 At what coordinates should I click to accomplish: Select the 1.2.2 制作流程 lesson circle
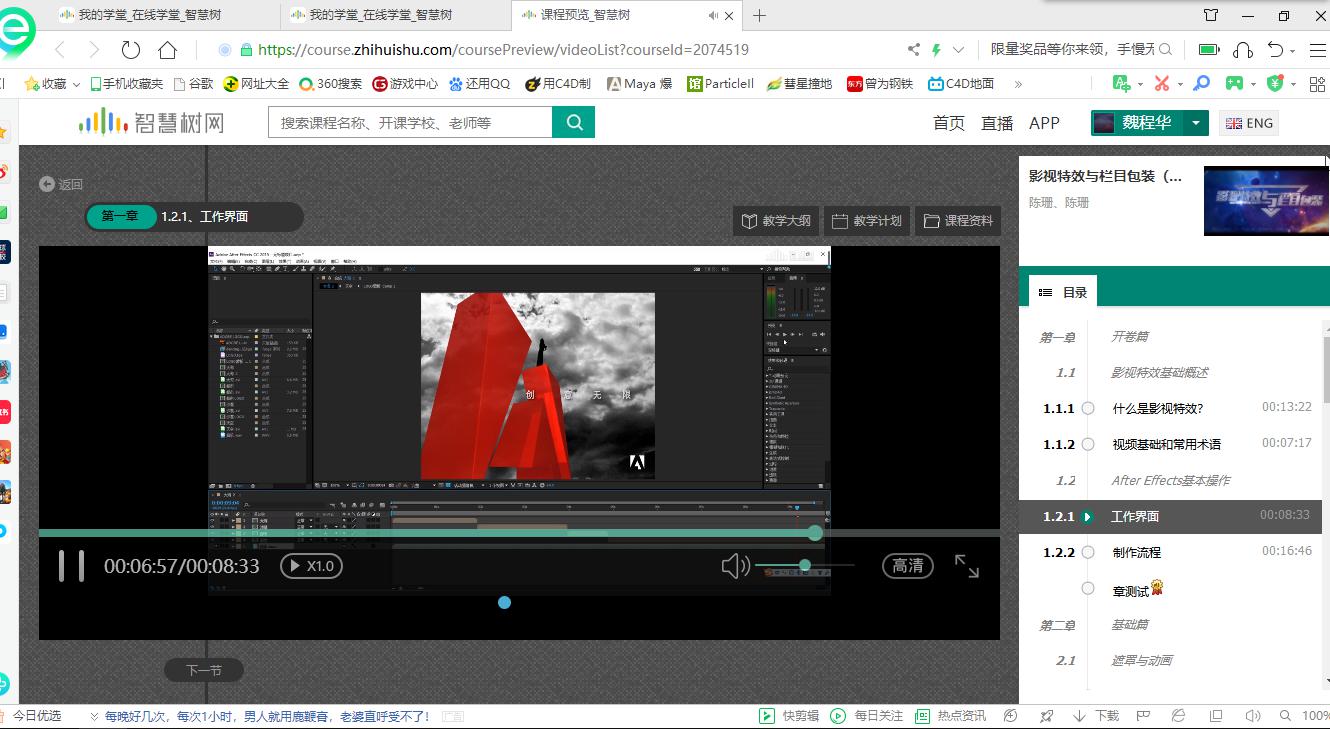(1088, 552)
